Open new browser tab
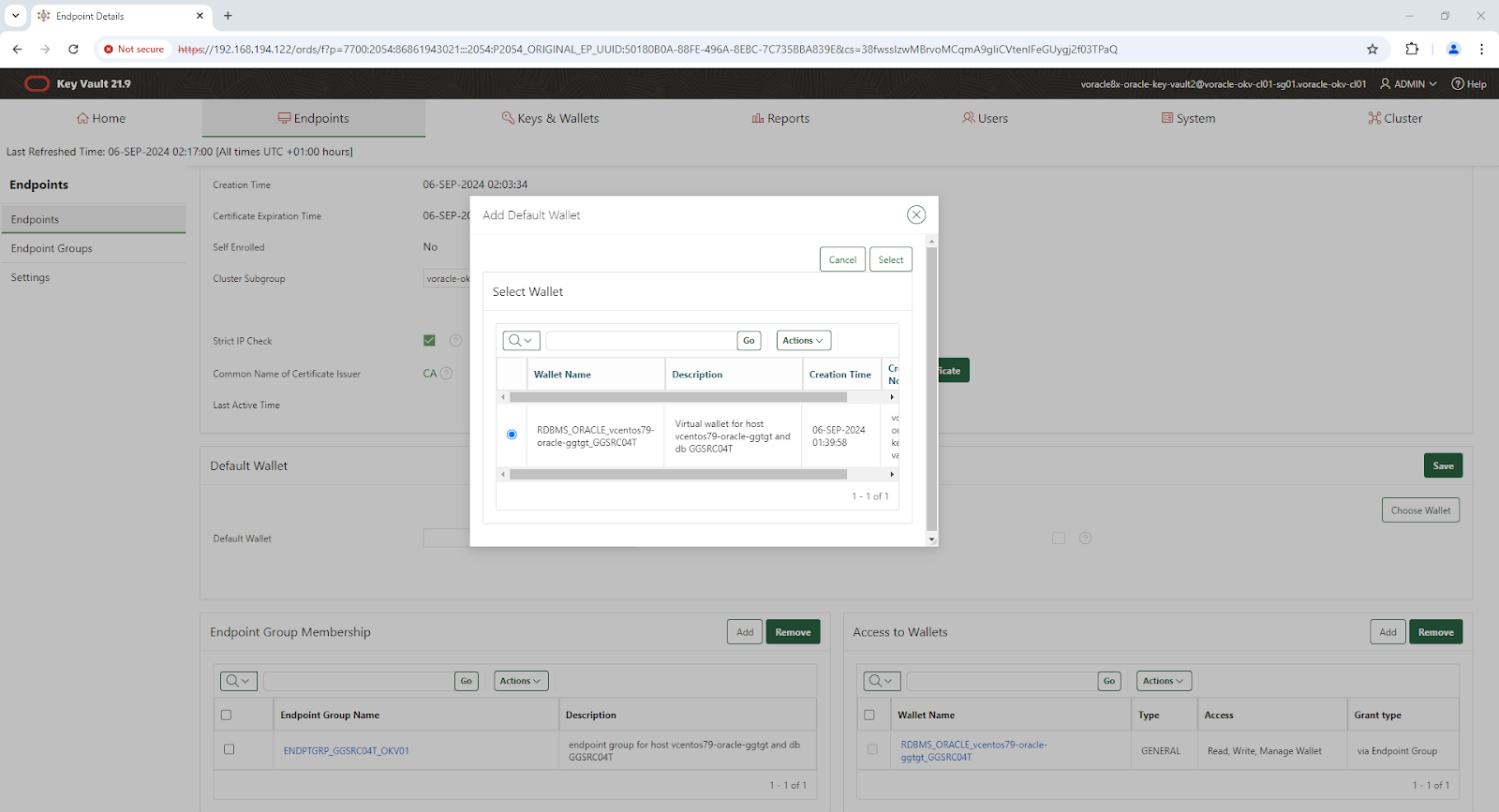Image resolution: width=1499 pixels, height=812 pixels. point(228,16)
